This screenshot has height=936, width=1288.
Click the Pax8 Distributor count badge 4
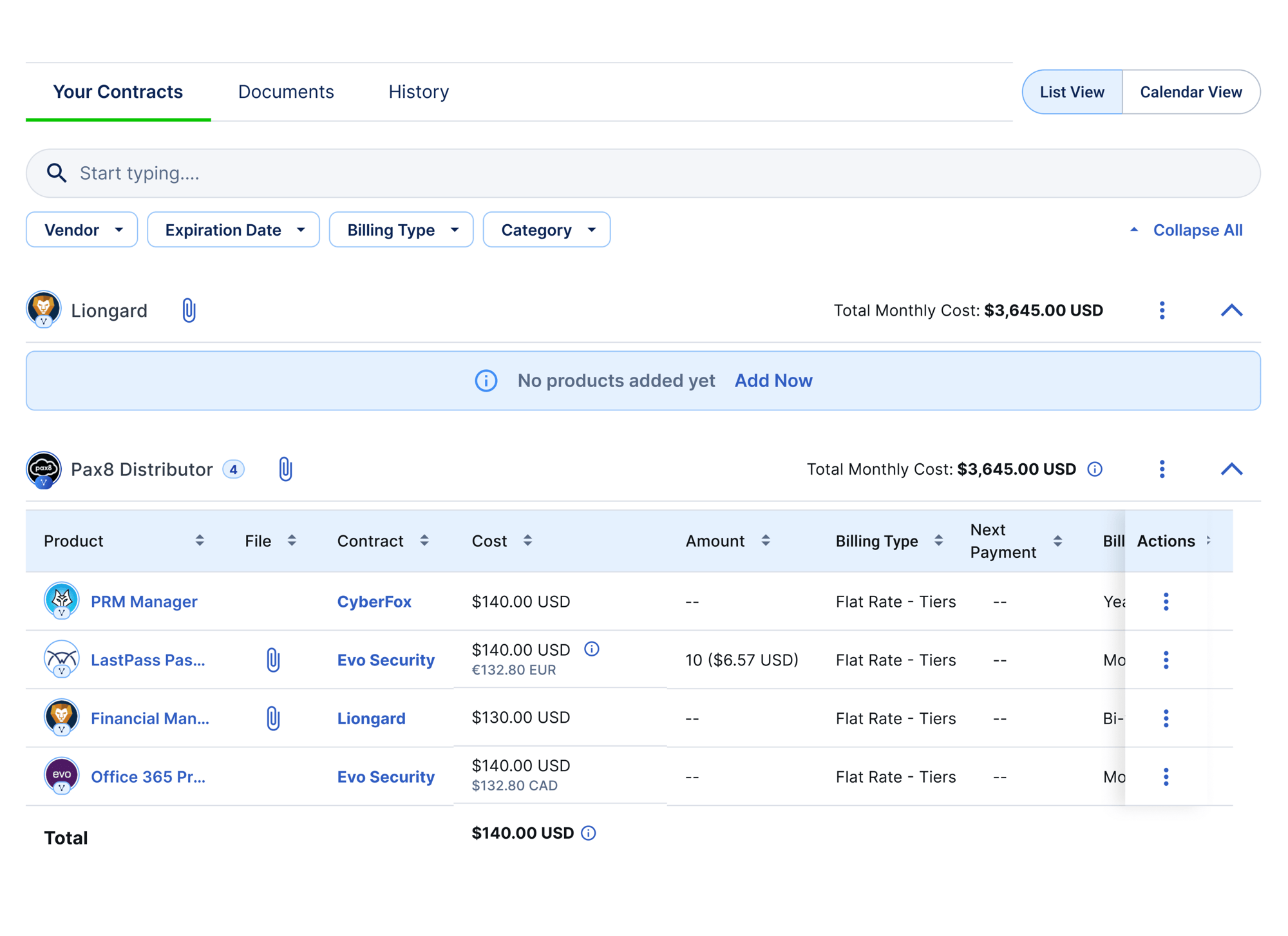(233, 470)
